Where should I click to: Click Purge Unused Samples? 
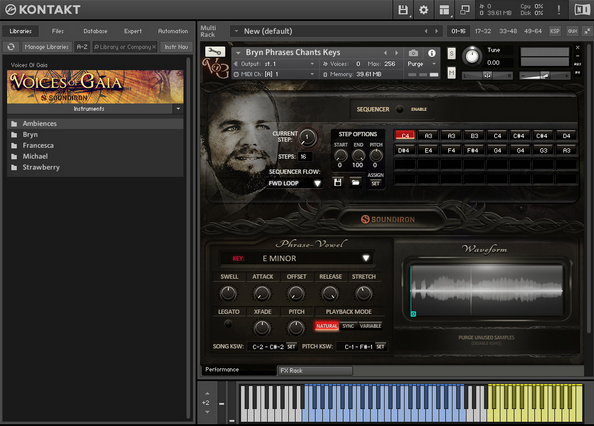[486, 337]
